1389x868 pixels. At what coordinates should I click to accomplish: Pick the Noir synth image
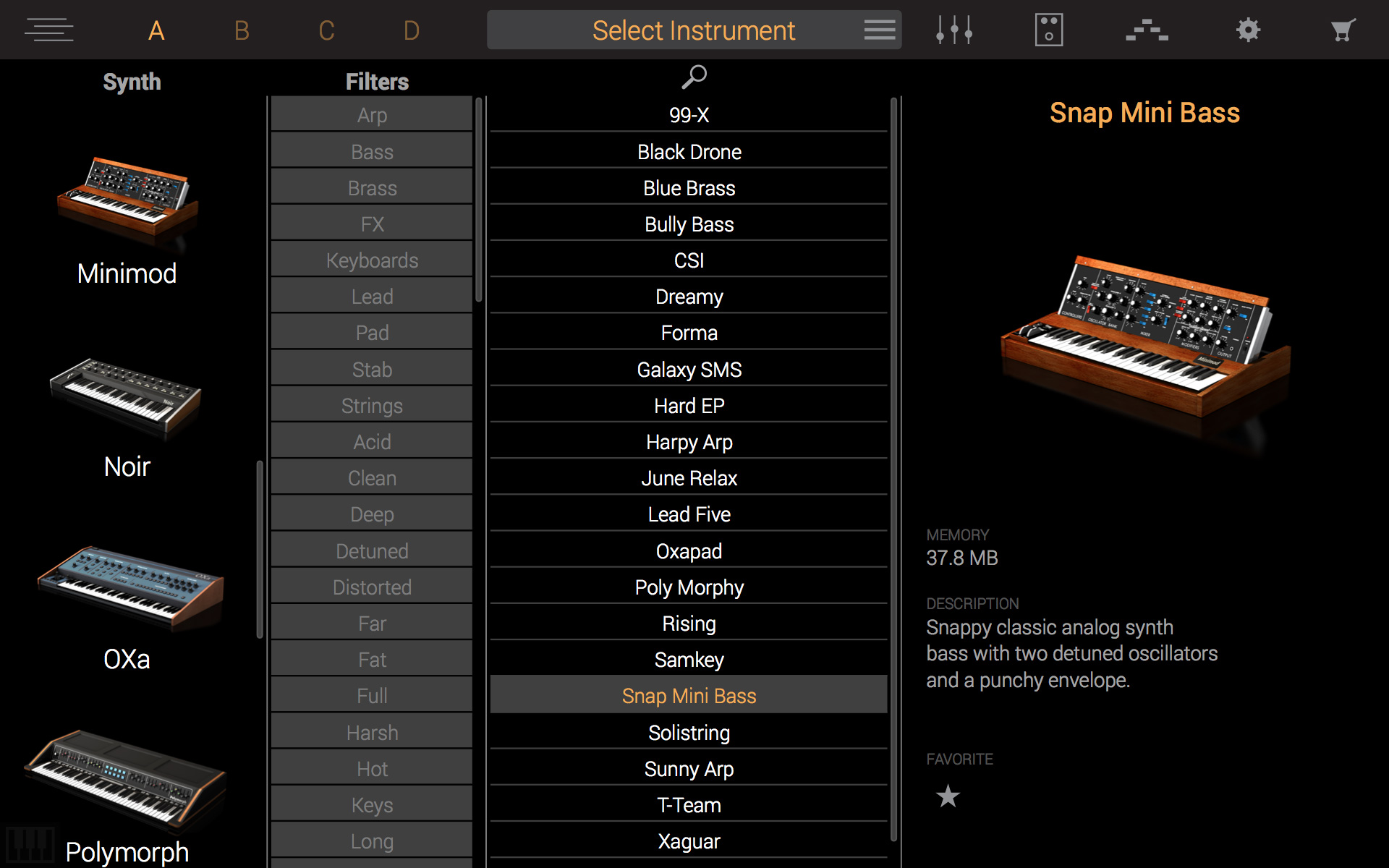pos(127,396)
